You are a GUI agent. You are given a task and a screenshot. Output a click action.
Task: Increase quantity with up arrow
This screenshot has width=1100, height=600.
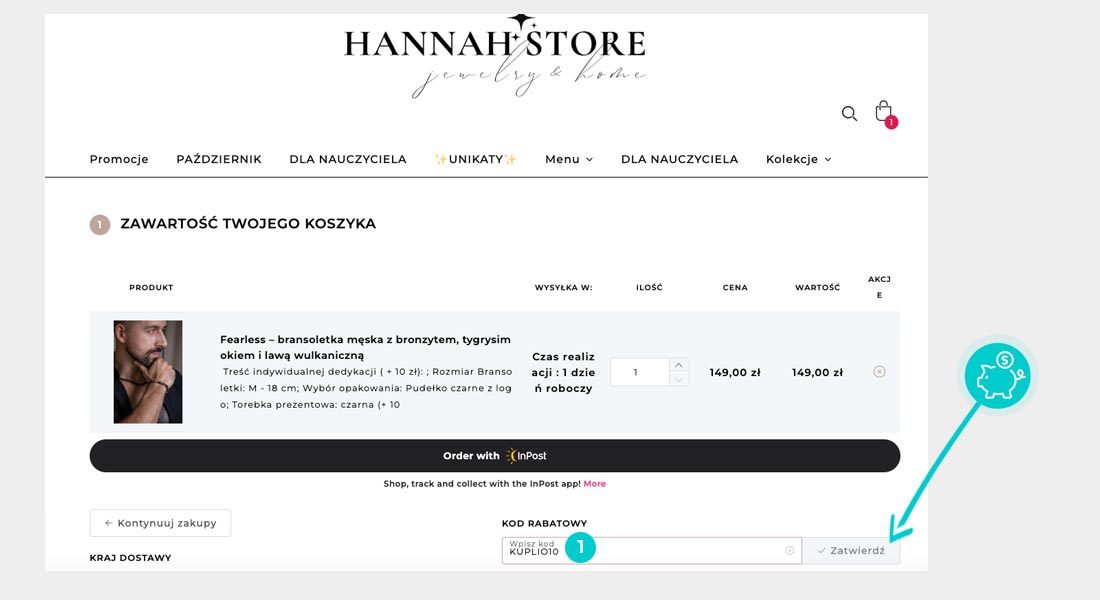(678, 365)
